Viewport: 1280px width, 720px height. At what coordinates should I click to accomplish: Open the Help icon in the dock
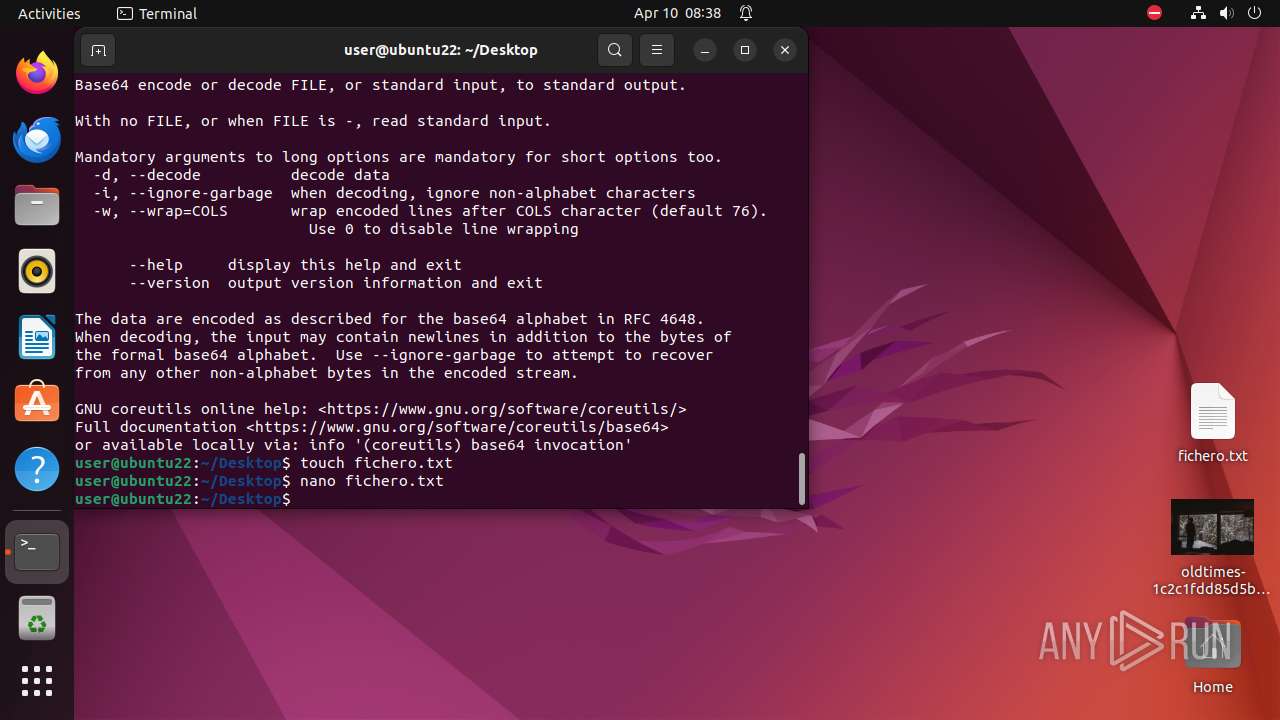click(x=37, y=468)
